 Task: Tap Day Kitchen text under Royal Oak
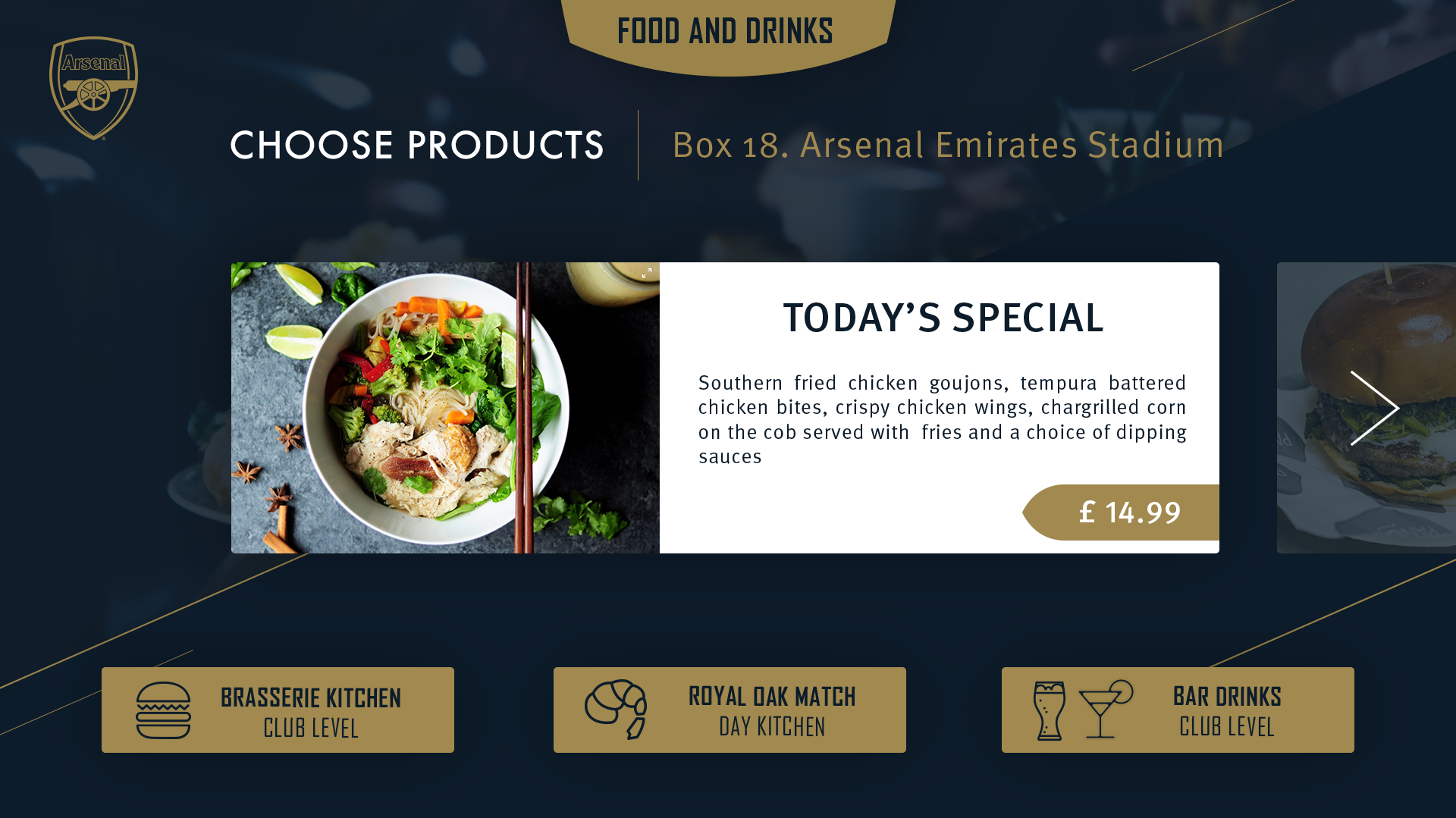772,727
